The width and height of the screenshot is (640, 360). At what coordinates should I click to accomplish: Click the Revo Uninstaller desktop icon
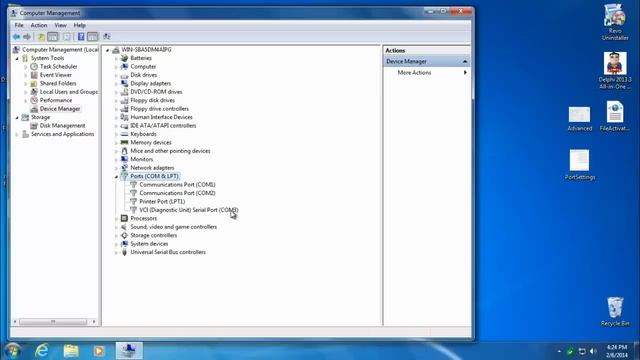tap(615, 22)
